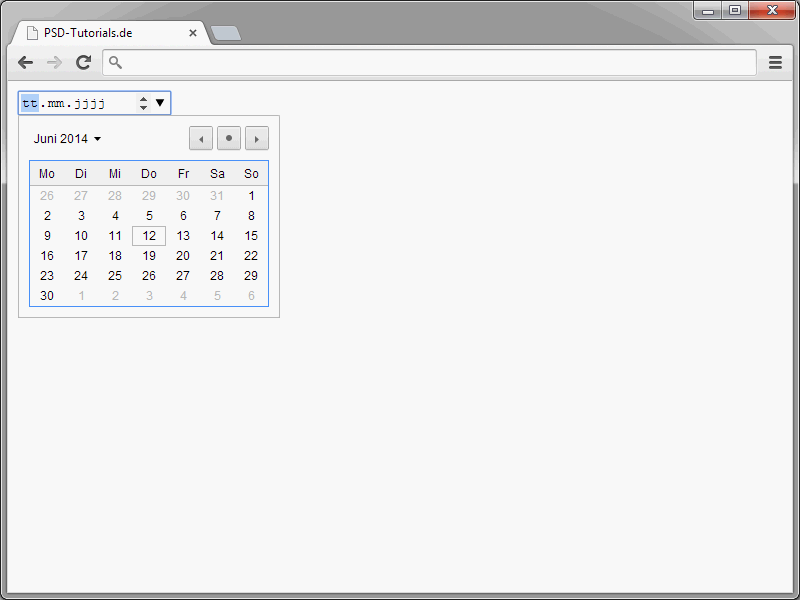Pick June 9 in the calendar
800x600 pixels.
click(47, 236)
